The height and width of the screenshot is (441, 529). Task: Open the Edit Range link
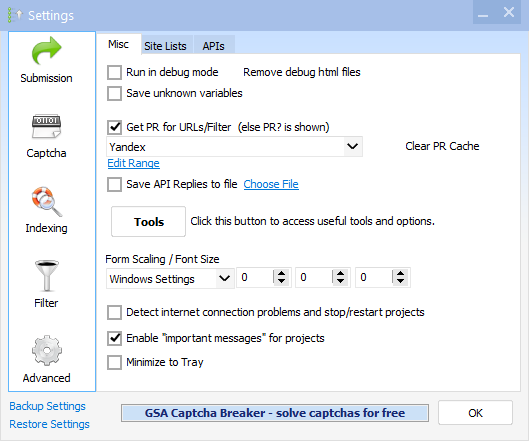(134, 163)
